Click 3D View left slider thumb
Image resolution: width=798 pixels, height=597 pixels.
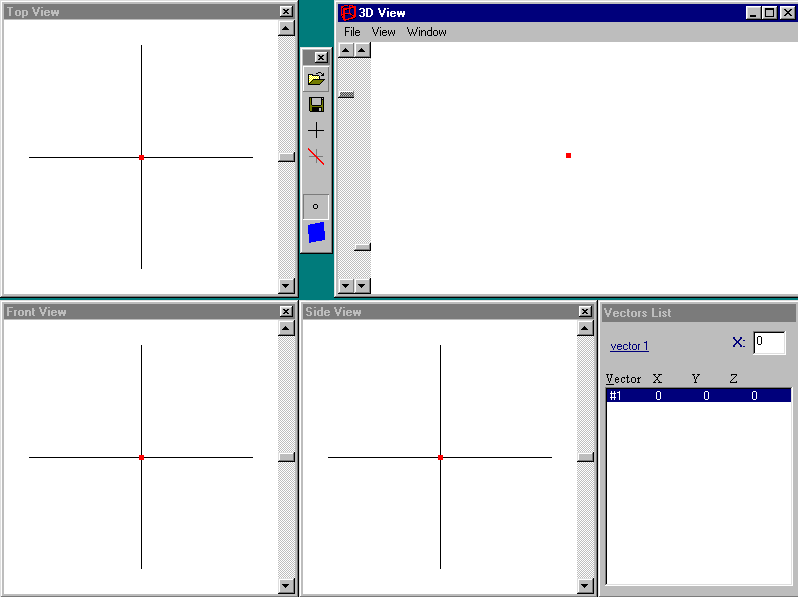click(x=346, y=95)
